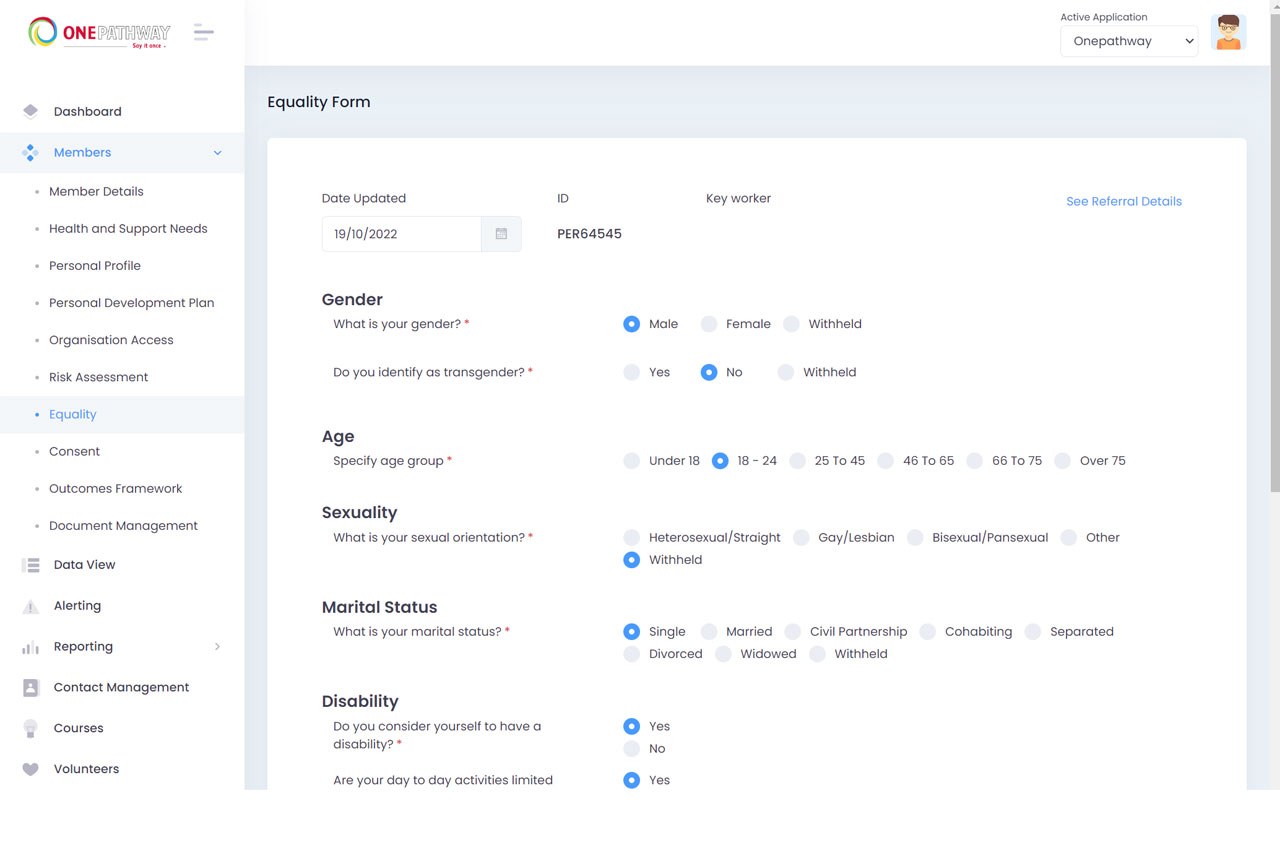Image resolution: width=1280 pixels, height=853 pixels.
Task: Collapse the sidebar with the hamburger icon
Action: tap(204, 33)
